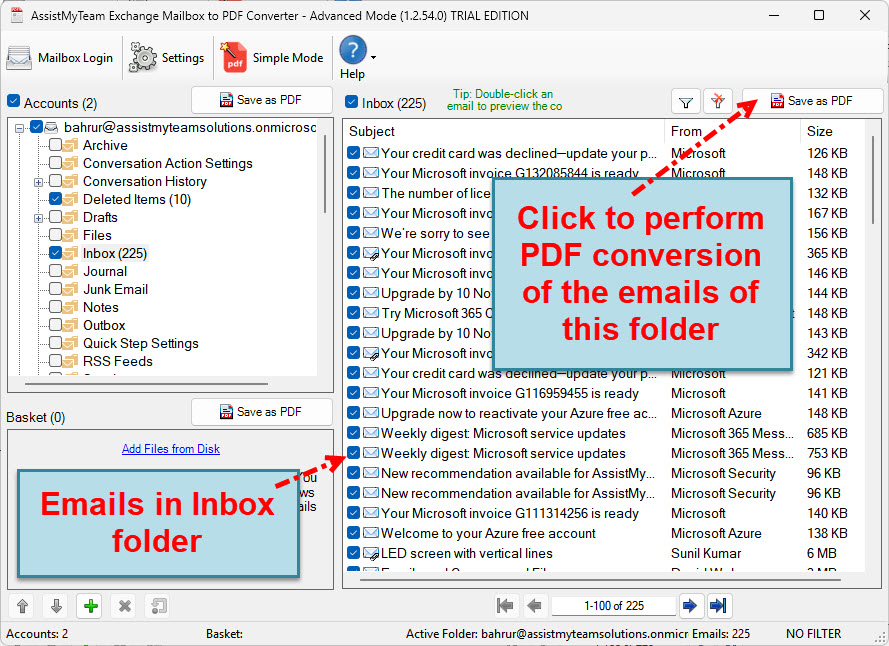889x646 pixels.
Task: Check the Archive folder checkbox
Action: point(57,145)
